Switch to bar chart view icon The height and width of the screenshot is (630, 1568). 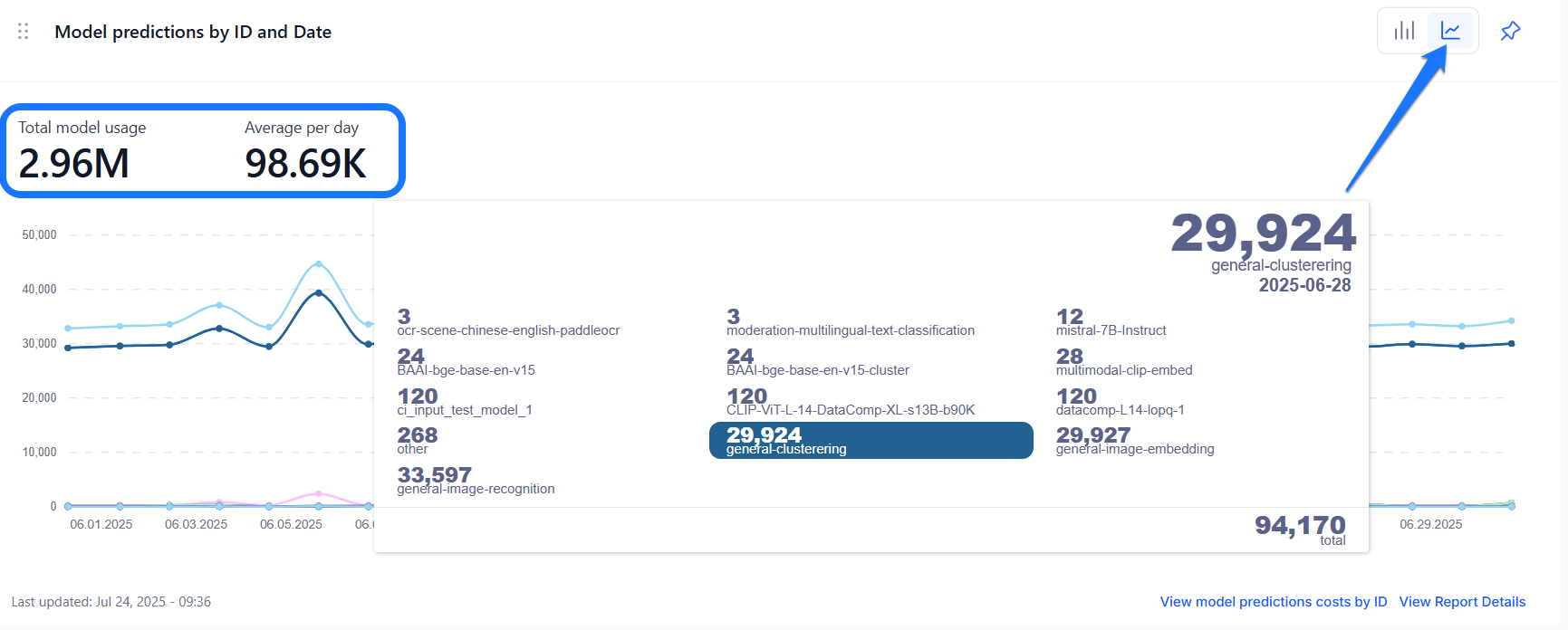click(1404, 31)
